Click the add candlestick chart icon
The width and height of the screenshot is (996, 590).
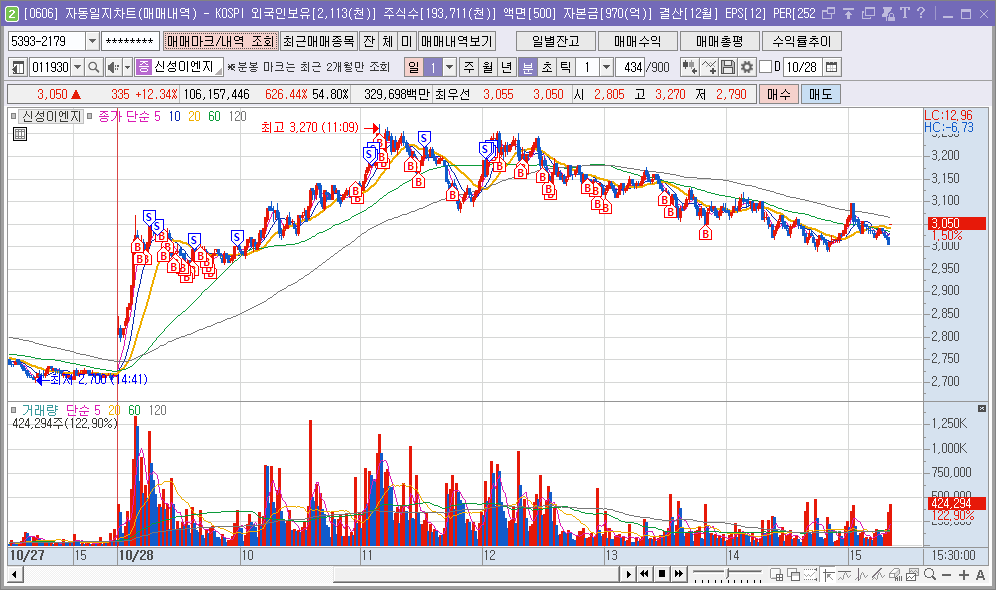click(x=689, y=67)
